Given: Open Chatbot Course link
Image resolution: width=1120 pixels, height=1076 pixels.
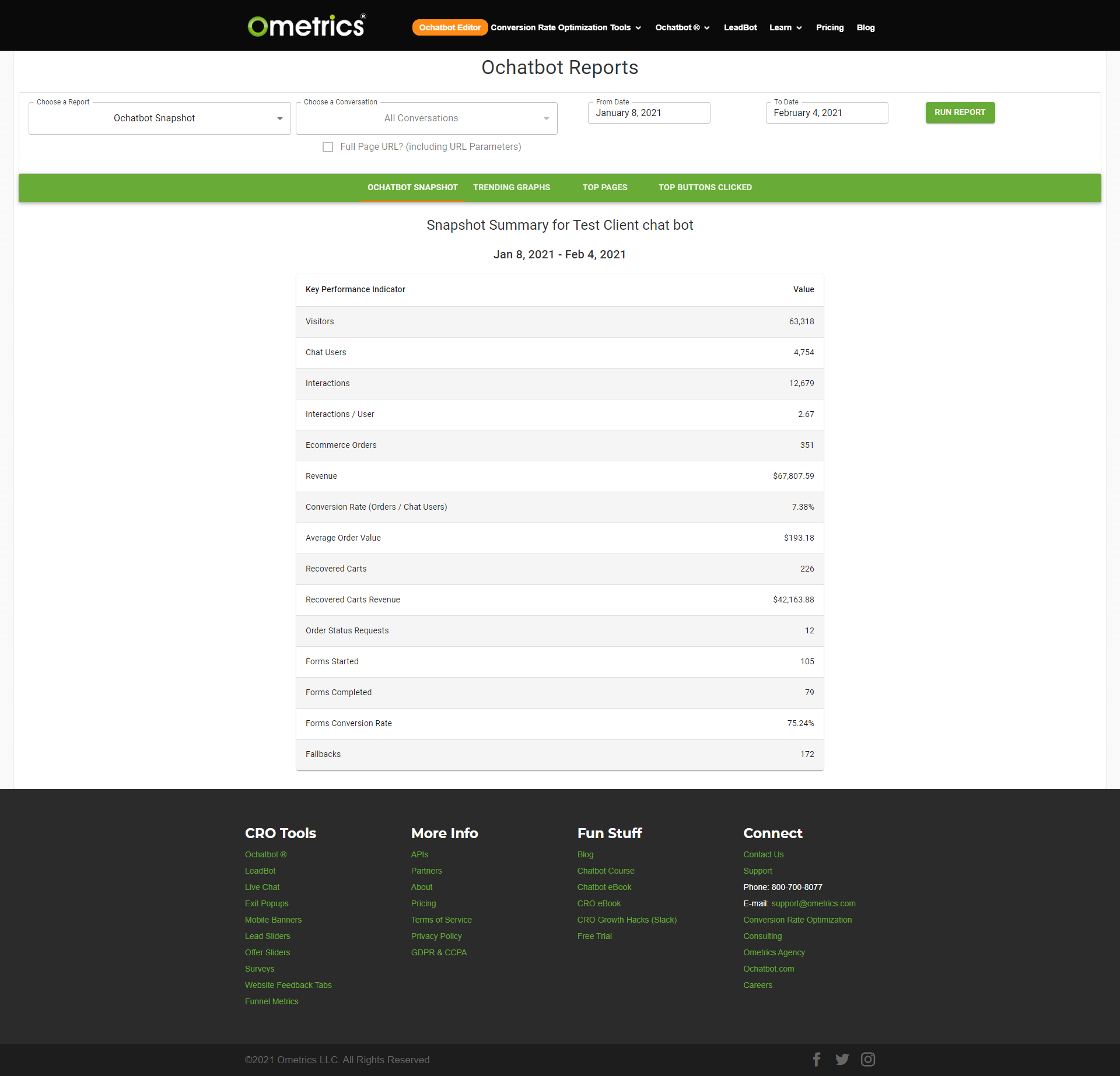Looking at the screenshot, I should [605, 871].
